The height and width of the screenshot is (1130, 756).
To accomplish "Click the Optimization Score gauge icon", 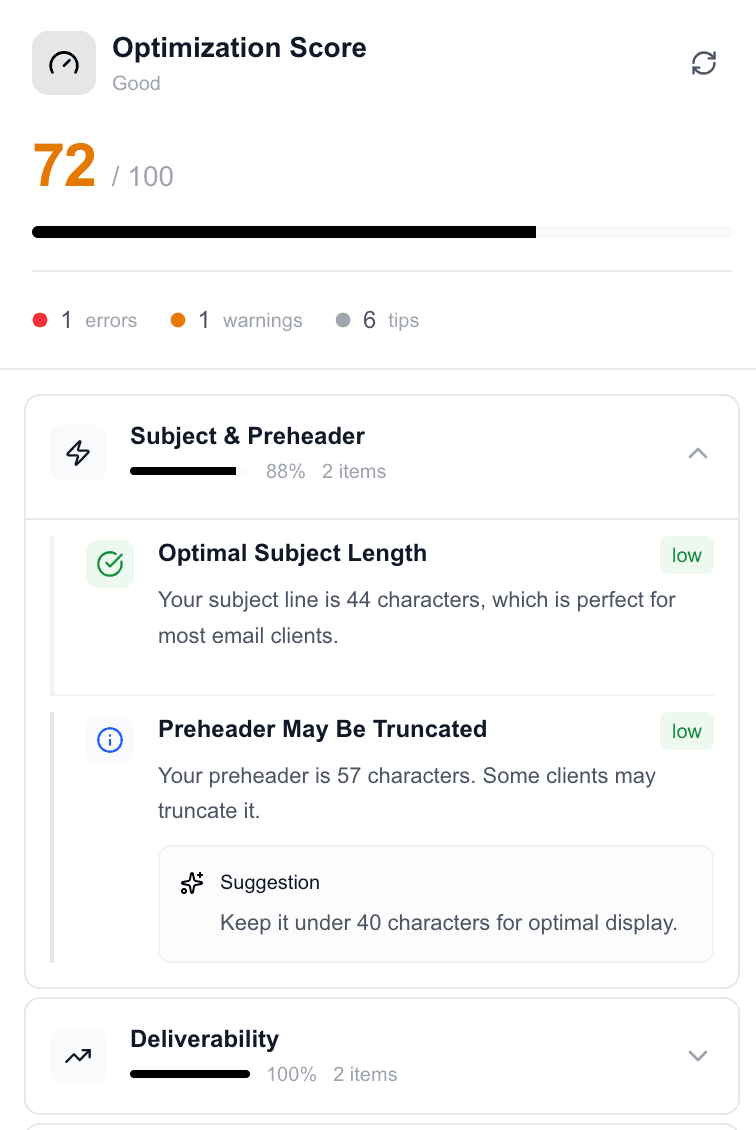I will click(63, 62).
